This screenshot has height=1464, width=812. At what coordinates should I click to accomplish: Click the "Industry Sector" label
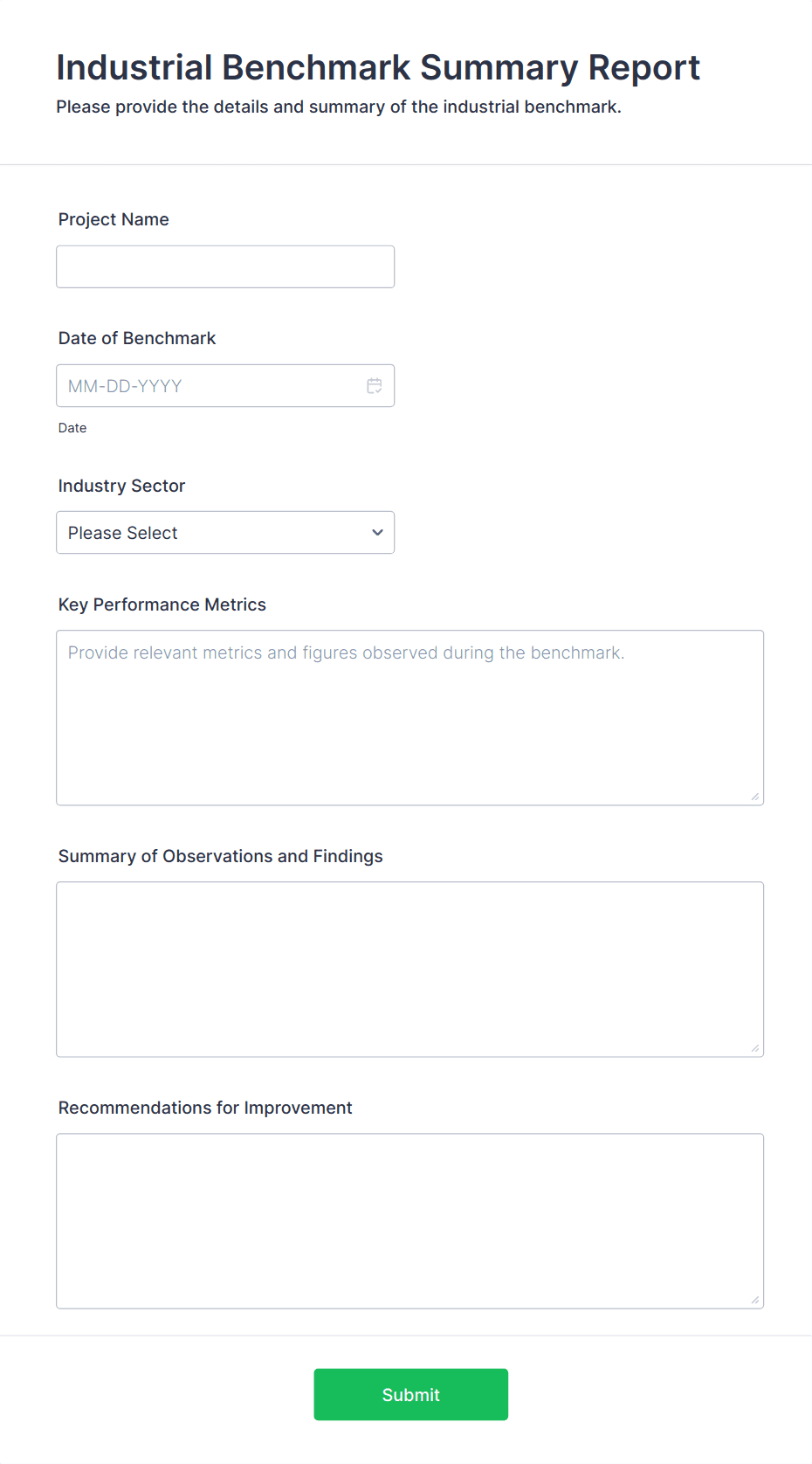coord(121,486)
